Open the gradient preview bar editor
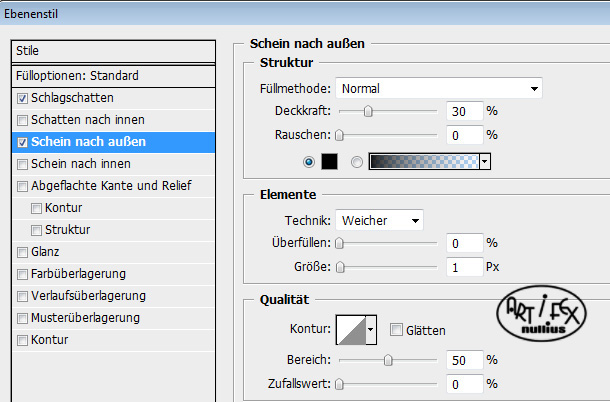 pyautogui.click(x=424, y=162)
